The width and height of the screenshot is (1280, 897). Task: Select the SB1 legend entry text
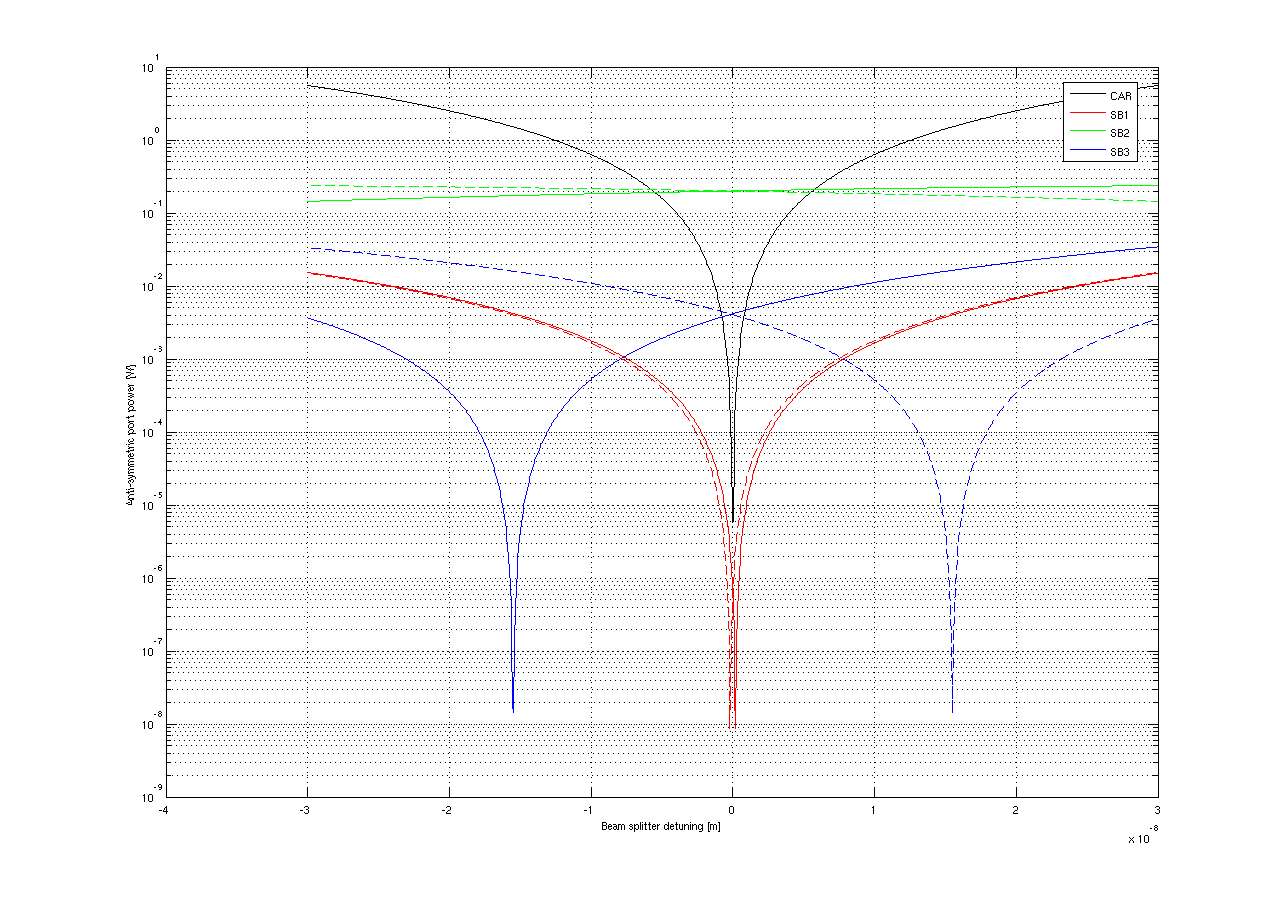[1120, 115]
